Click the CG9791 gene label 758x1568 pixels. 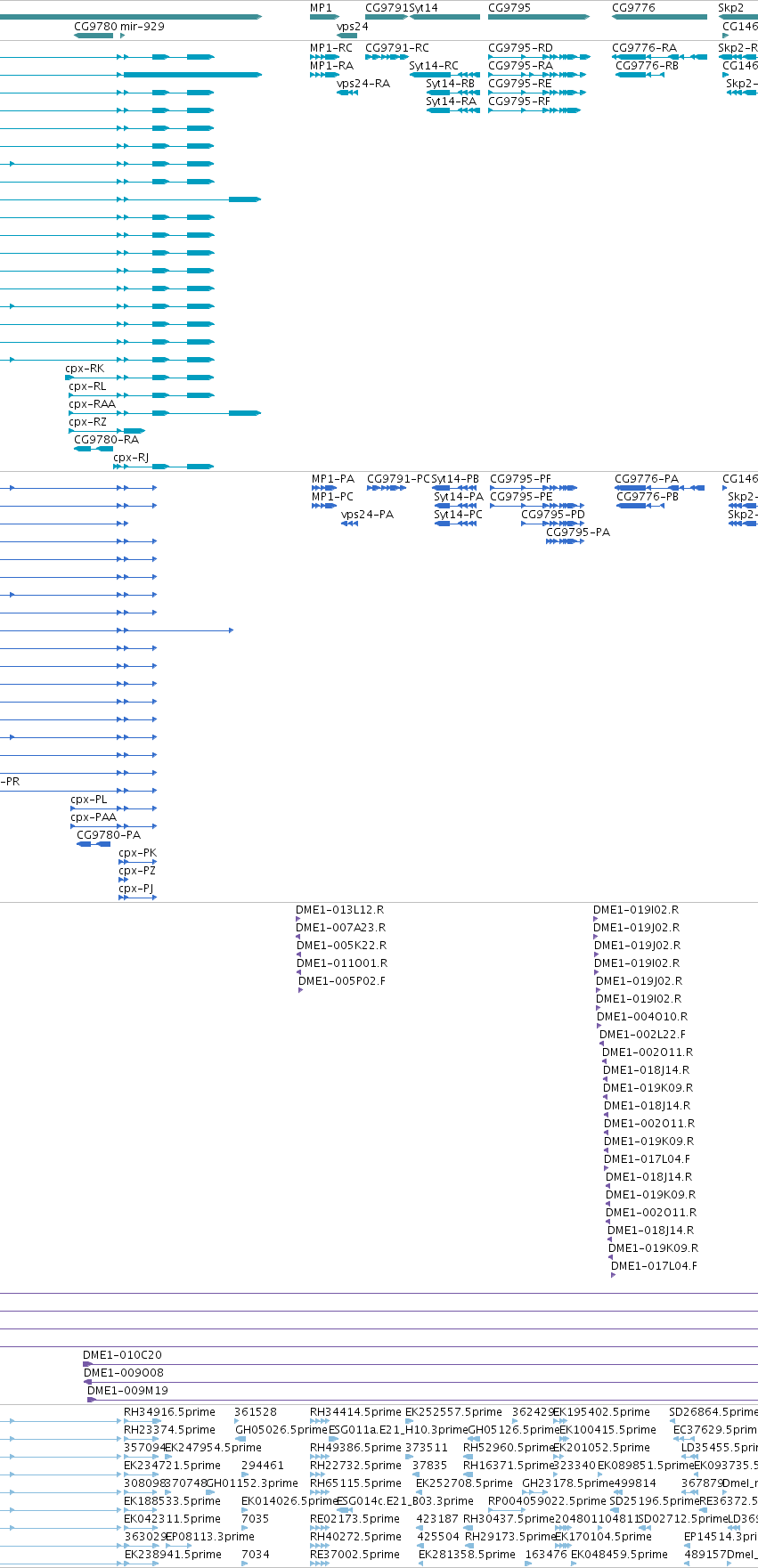[x=387, y=7]
